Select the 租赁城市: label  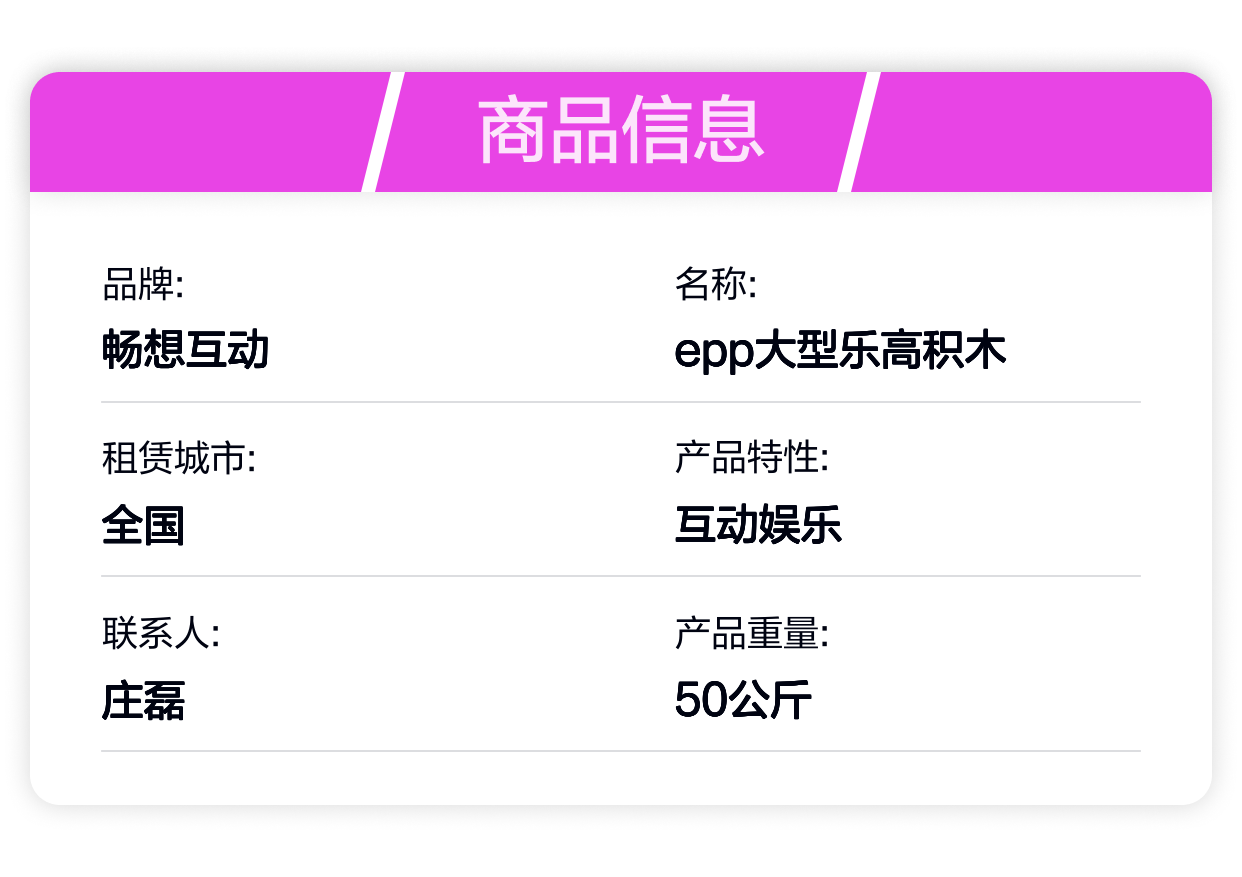tap(179, 459)
